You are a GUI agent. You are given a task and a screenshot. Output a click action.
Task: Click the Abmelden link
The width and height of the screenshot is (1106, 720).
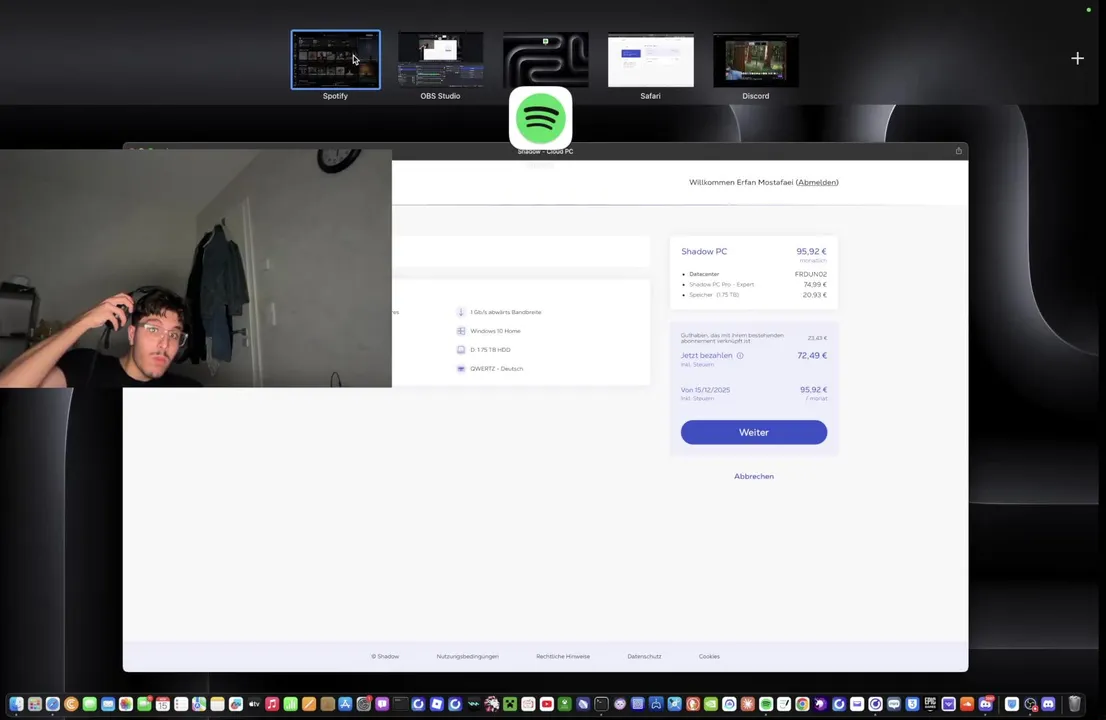coord(817,182)
